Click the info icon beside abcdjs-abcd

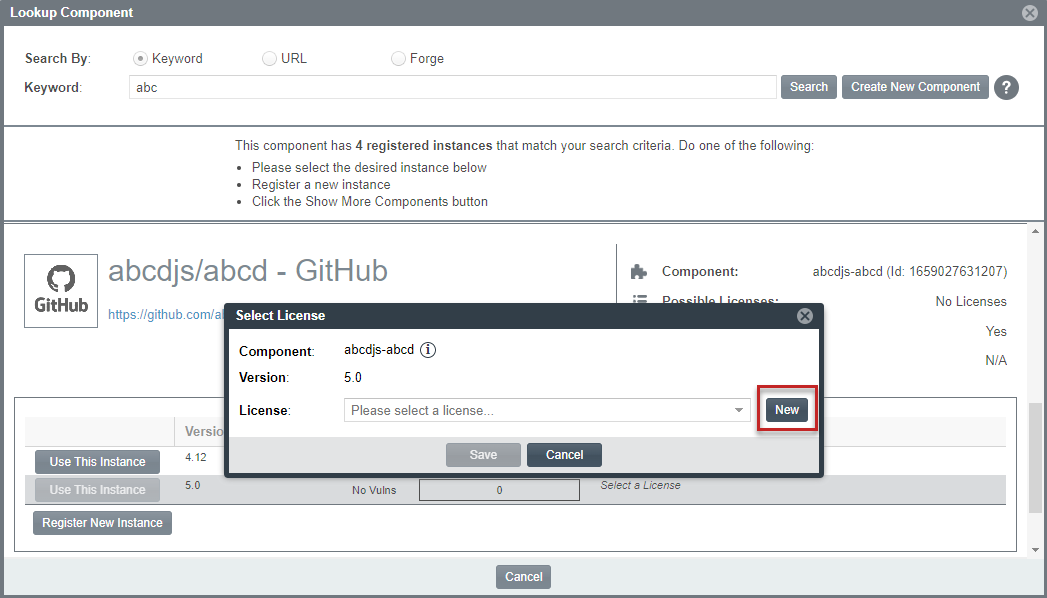click(x=428, y=350)
